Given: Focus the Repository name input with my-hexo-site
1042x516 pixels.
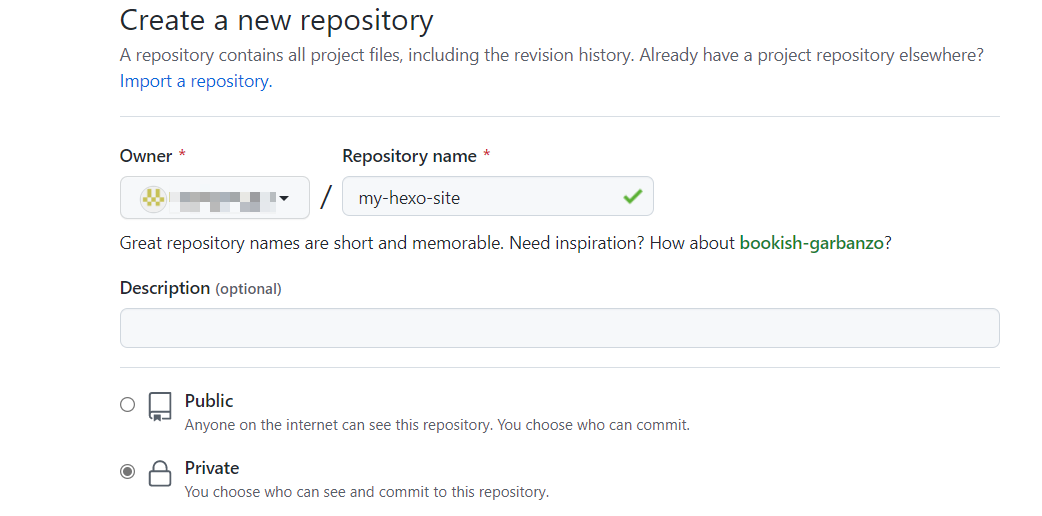Looking at the screenshot, I should (480, 197).
